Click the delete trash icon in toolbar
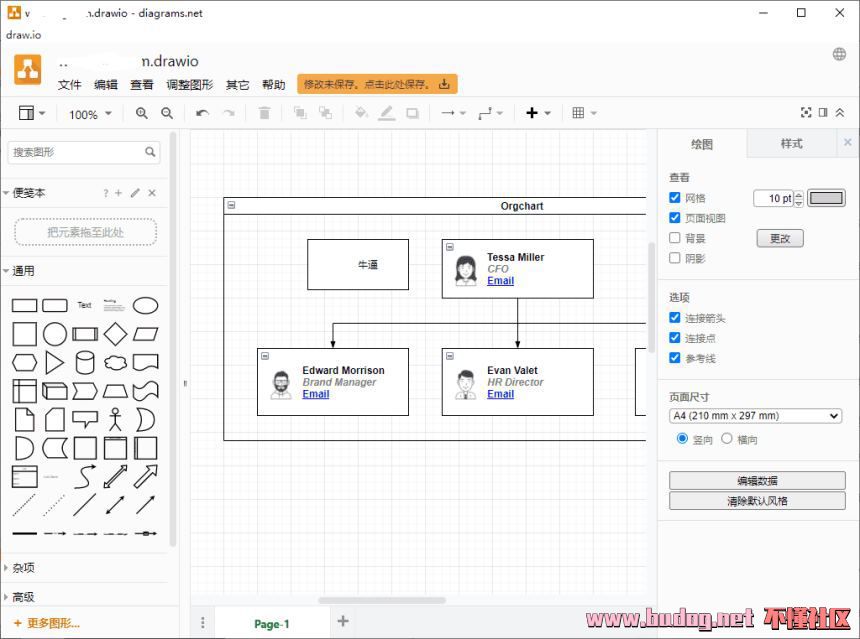 264,114
